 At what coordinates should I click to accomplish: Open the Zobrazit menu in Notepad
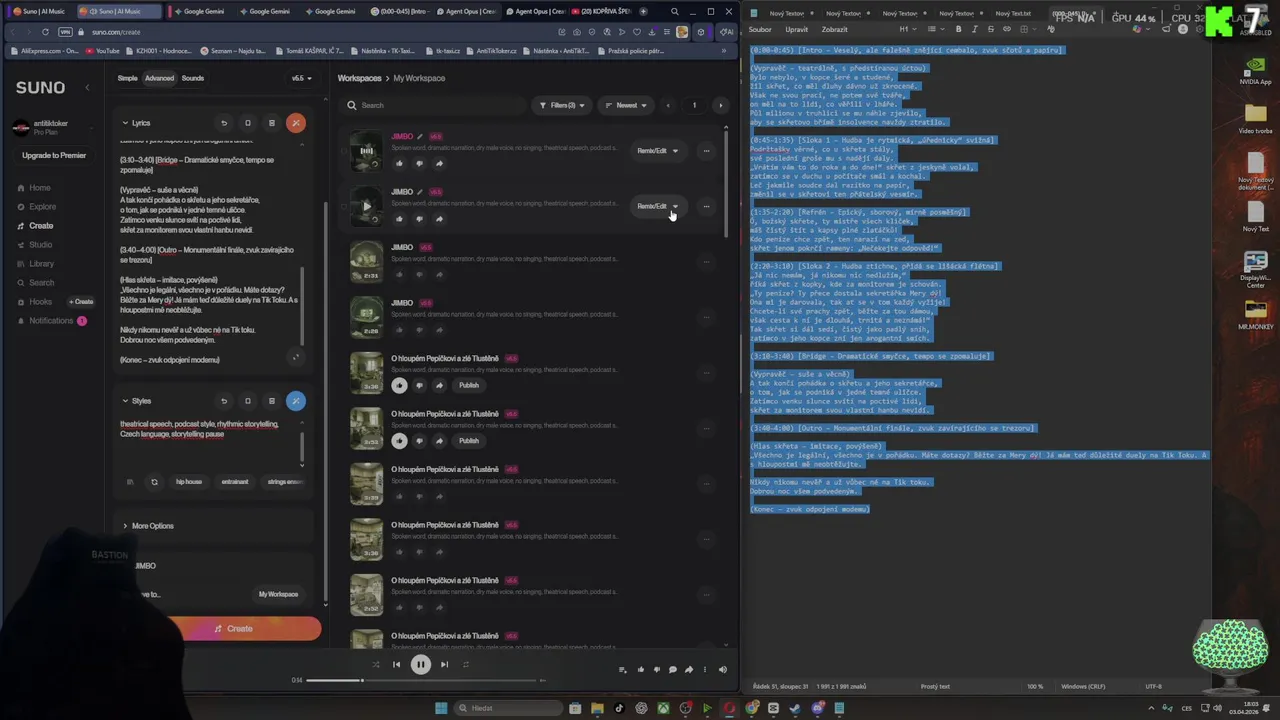tap(834, 29)
